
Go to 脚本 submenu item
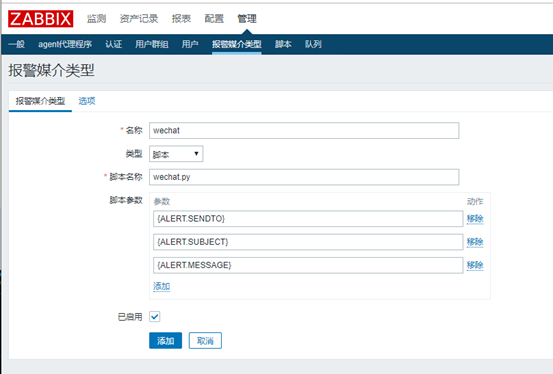point(283,44)
